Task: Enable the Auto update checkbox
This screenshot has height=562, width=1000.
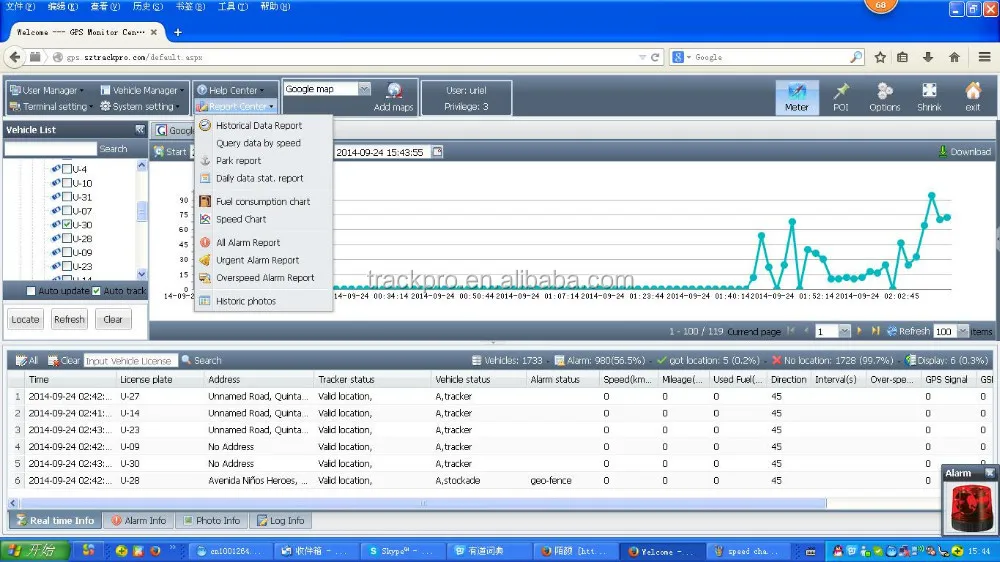Action: (31, 291)
